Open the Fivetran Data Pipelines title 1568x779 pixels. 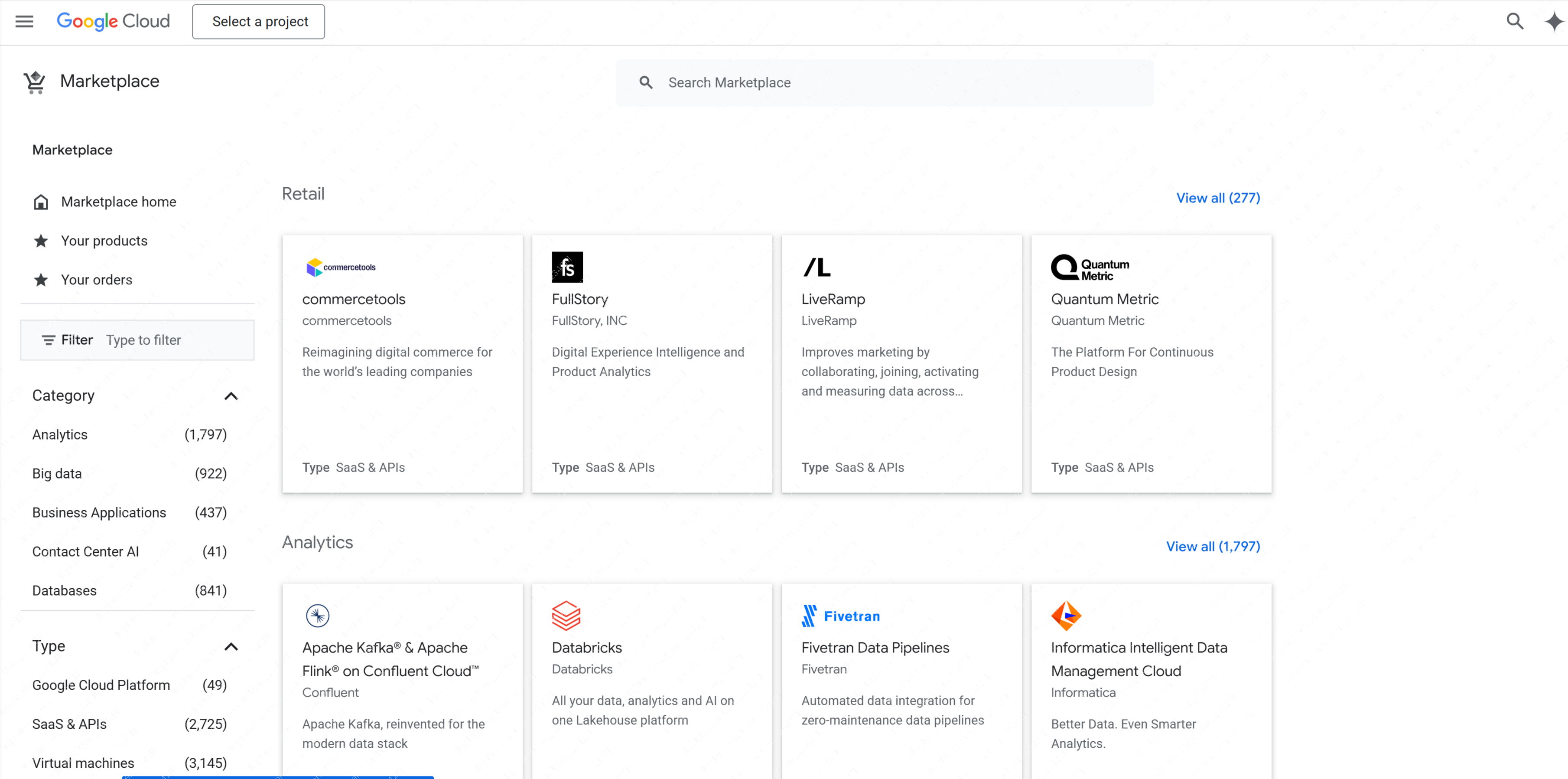click(x=875, y=648)
